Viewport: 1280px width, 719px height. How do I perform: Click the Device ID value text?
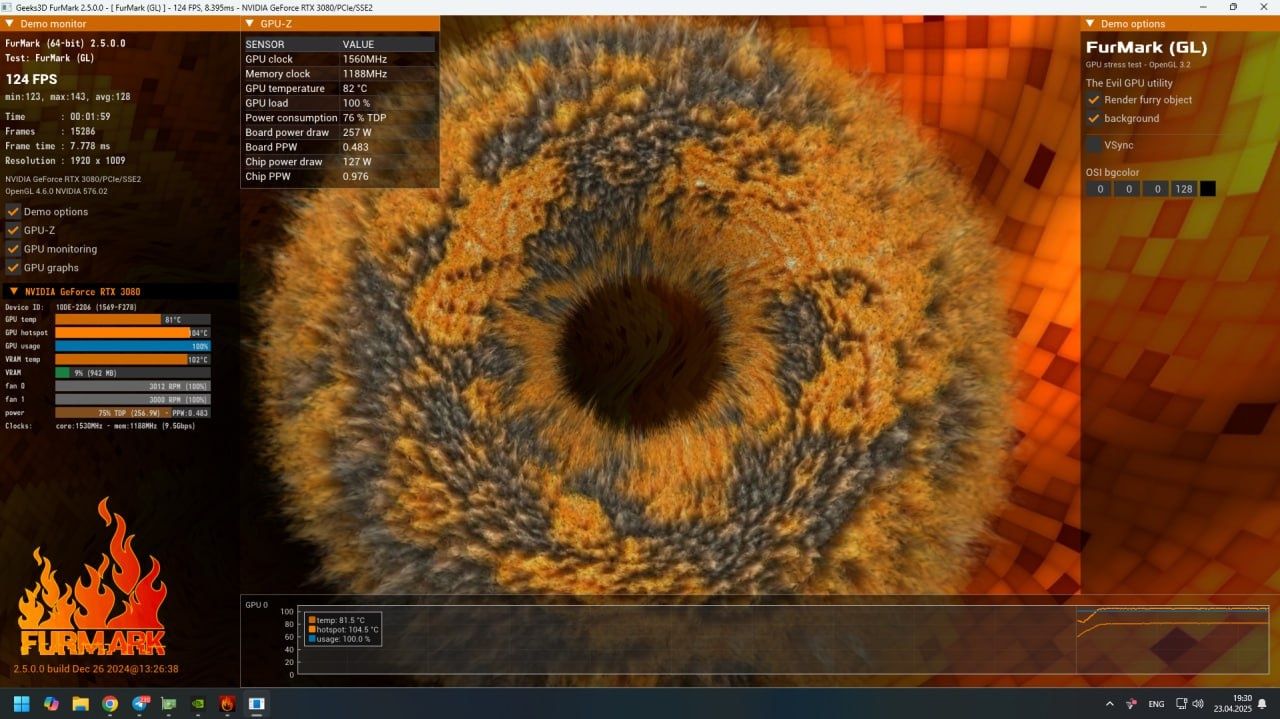coord(96,307)
